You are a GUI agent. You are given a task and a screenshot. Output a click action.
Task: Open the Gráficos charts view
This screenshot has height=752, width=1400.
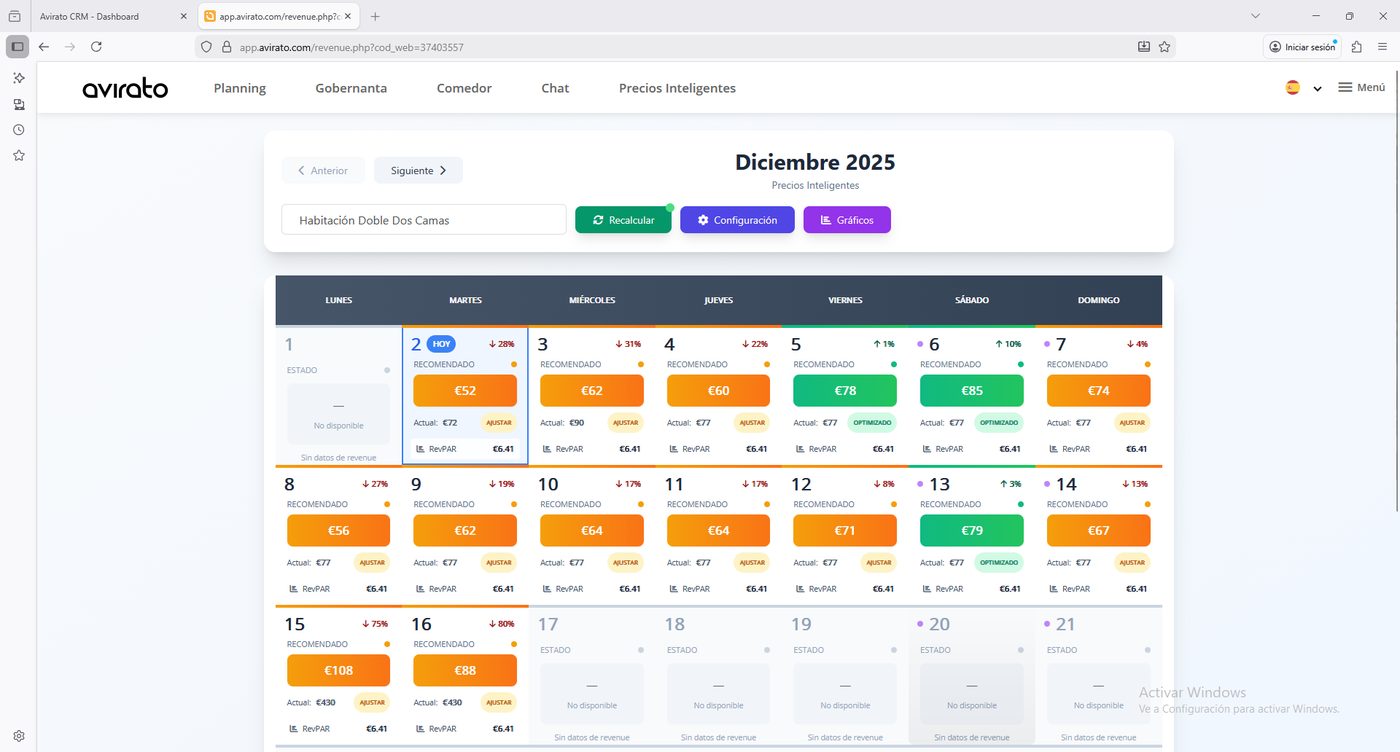[847, 220]
